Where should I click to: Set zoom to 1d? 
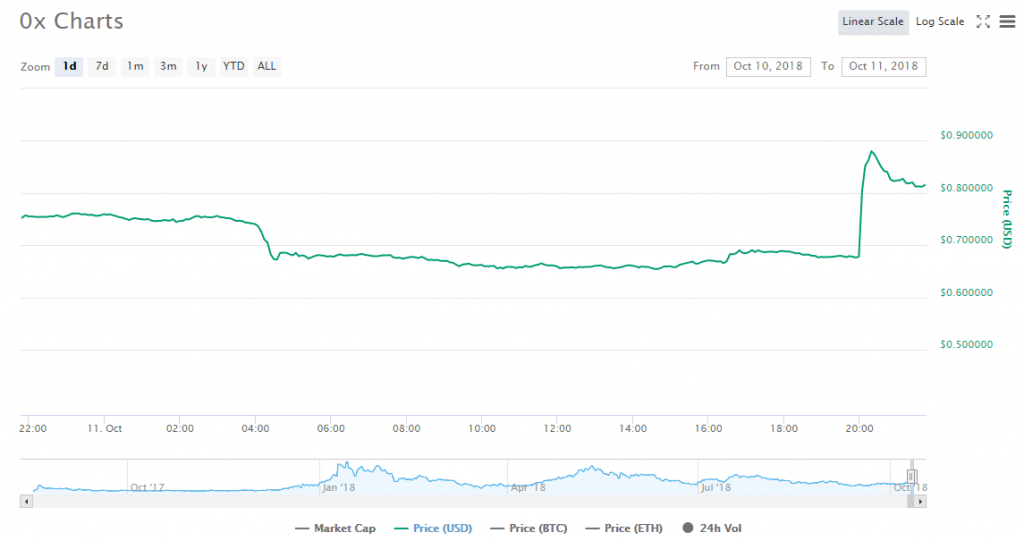pyautogui.click(x=69, y=66)
